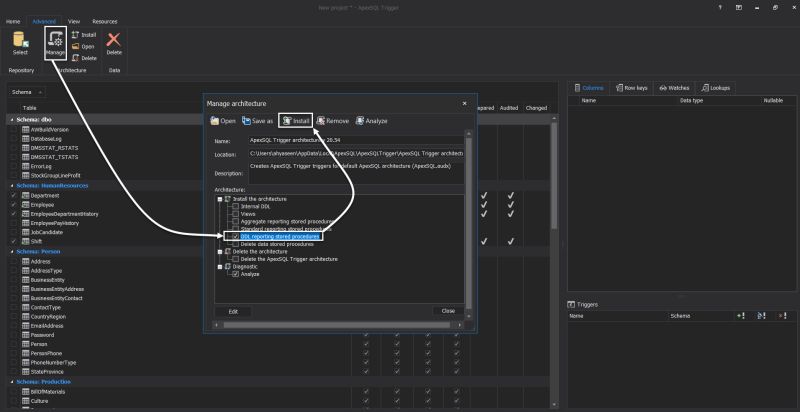Open the Resources ribbon tab
The image size is (800, 412).
(105, 21)
